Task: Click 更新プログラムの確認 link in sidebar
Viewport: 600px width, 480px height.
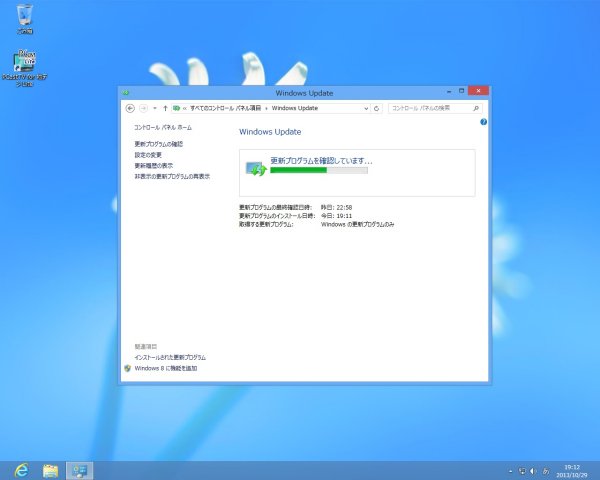Action: [159, 144]
